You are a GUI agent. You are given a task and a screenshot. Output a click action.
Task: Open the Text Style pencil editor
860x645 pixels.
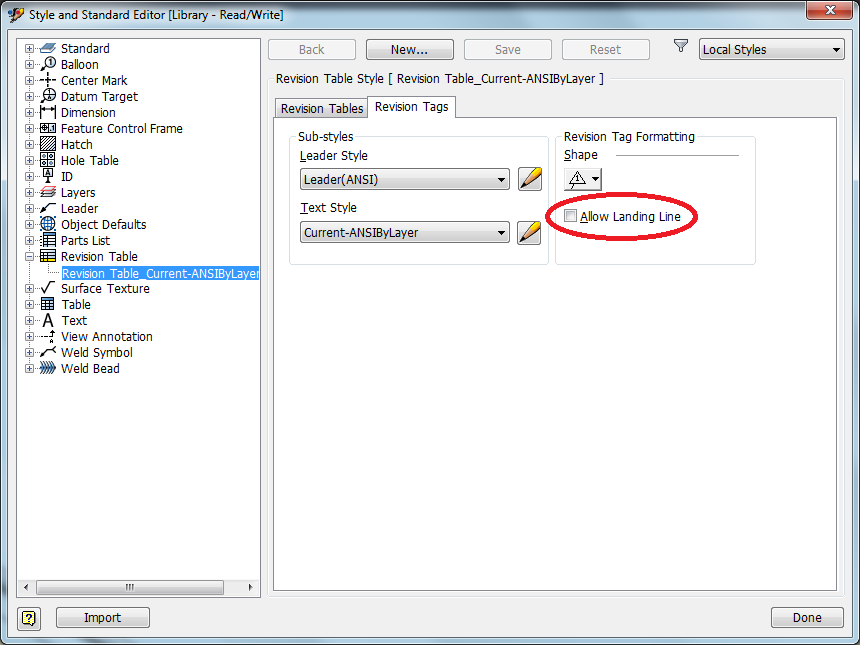coord(530,232)
